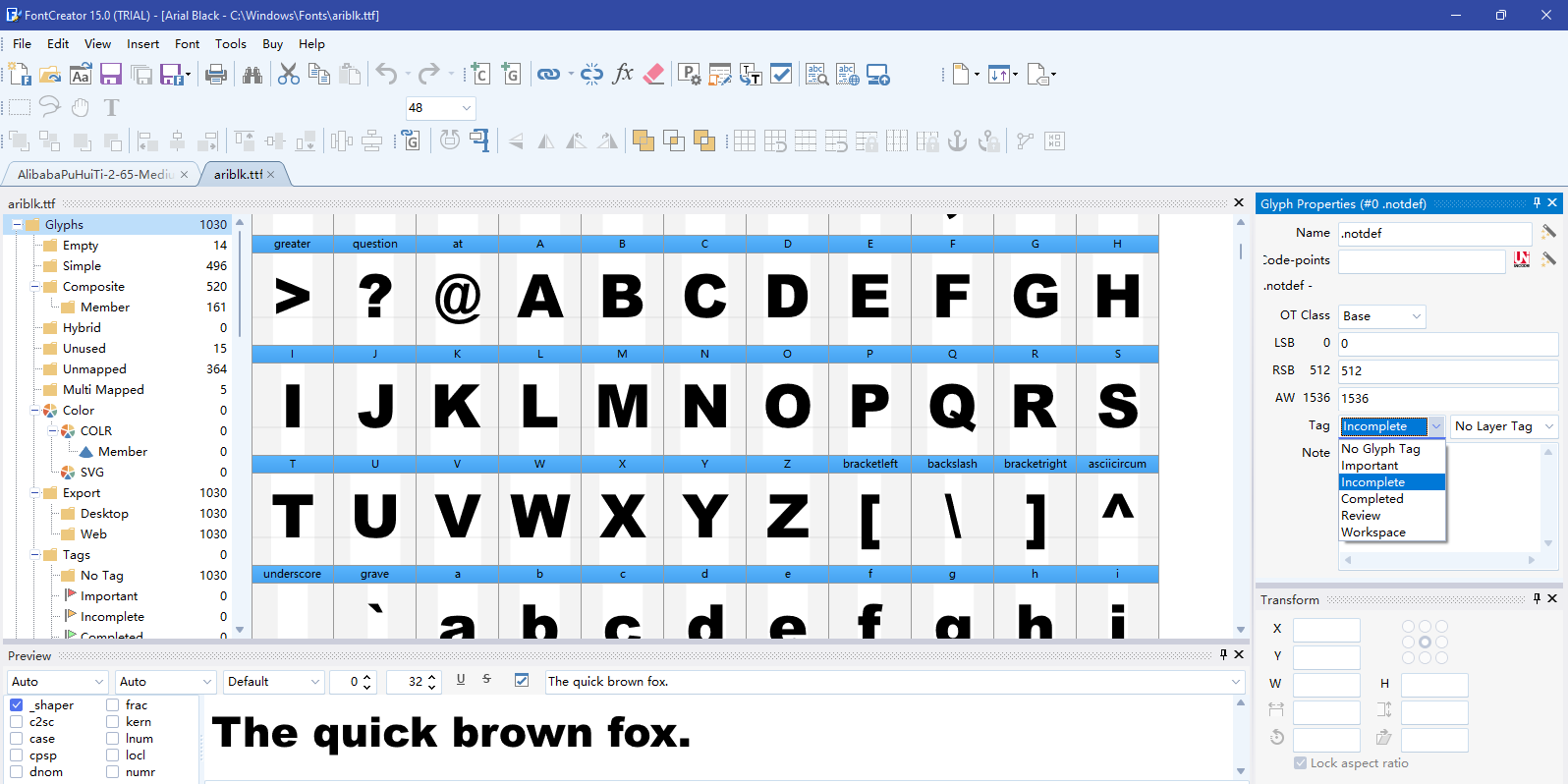The image size is (1568, 784).
Task: Toggle the kern feature checkbox
Action: point(113,721)
